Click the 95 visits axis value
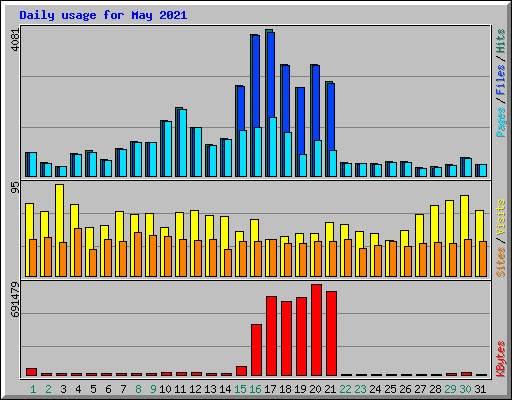Viewport: 512px width, 400px height. 15,188
